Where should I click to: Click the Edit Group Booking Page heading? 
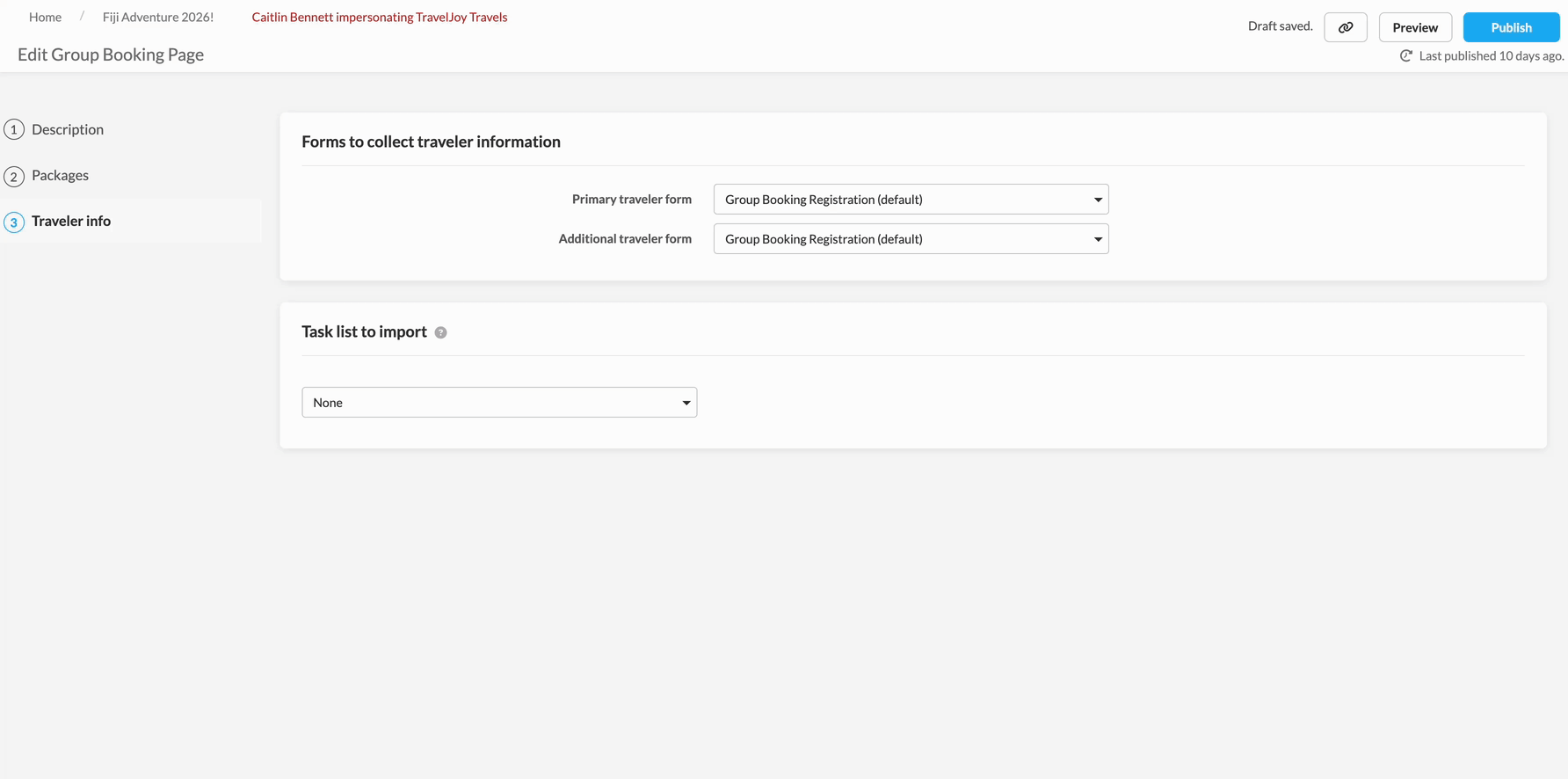coord(111,55)
